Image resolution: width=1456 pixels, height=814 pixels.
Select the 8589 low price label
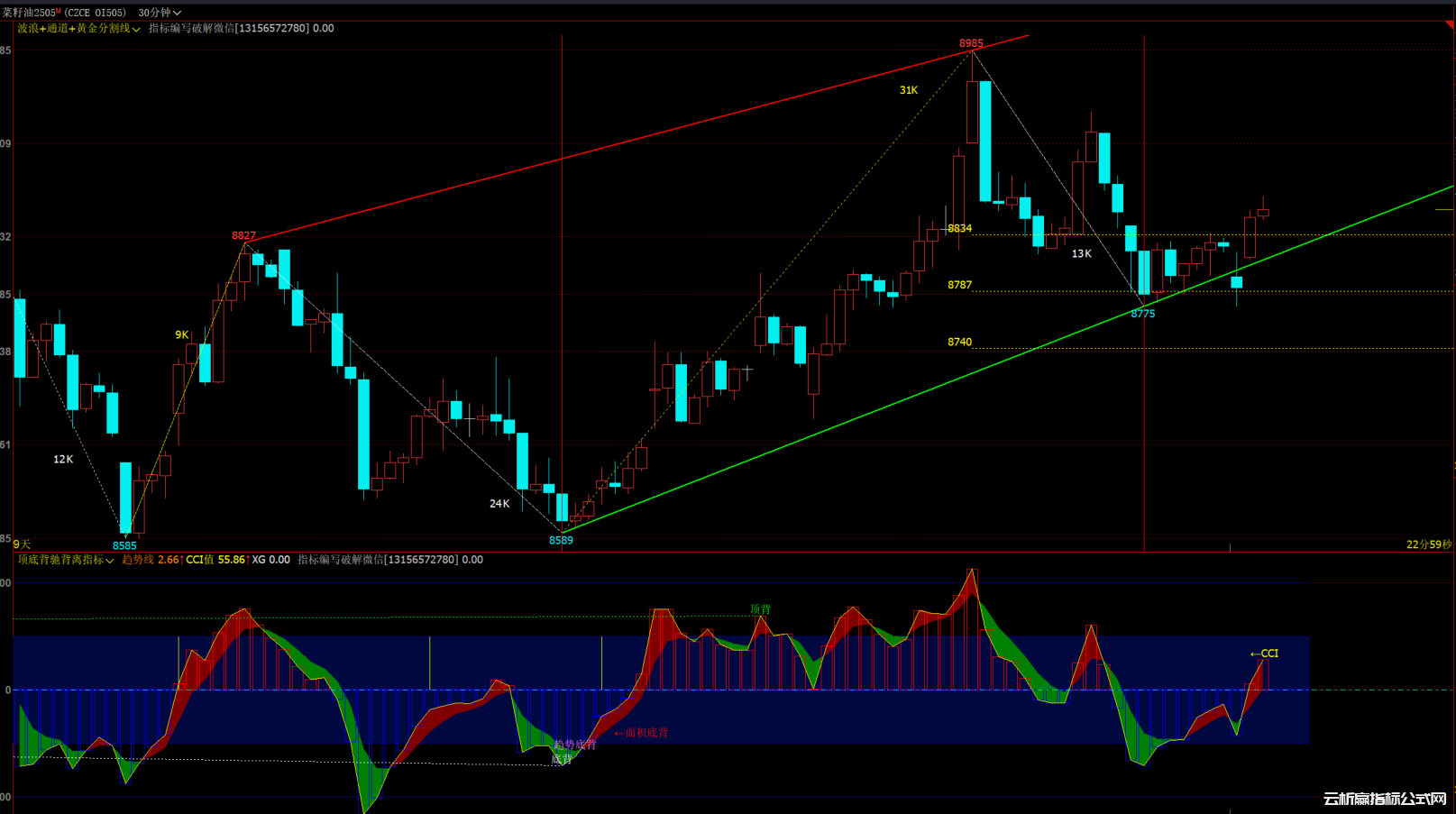click(x=561, y=540)
